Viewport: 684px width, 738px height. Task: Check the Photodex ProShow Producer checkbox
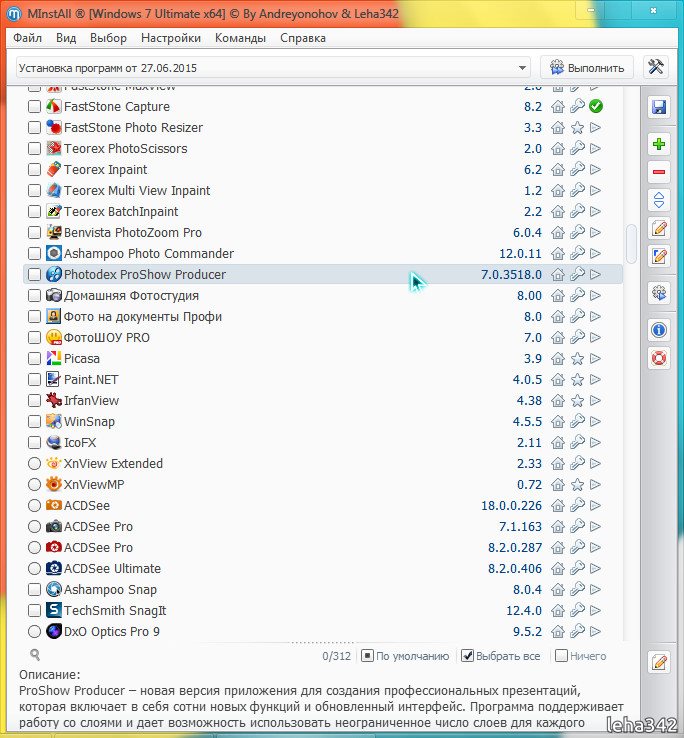click(x=34, y=274)
